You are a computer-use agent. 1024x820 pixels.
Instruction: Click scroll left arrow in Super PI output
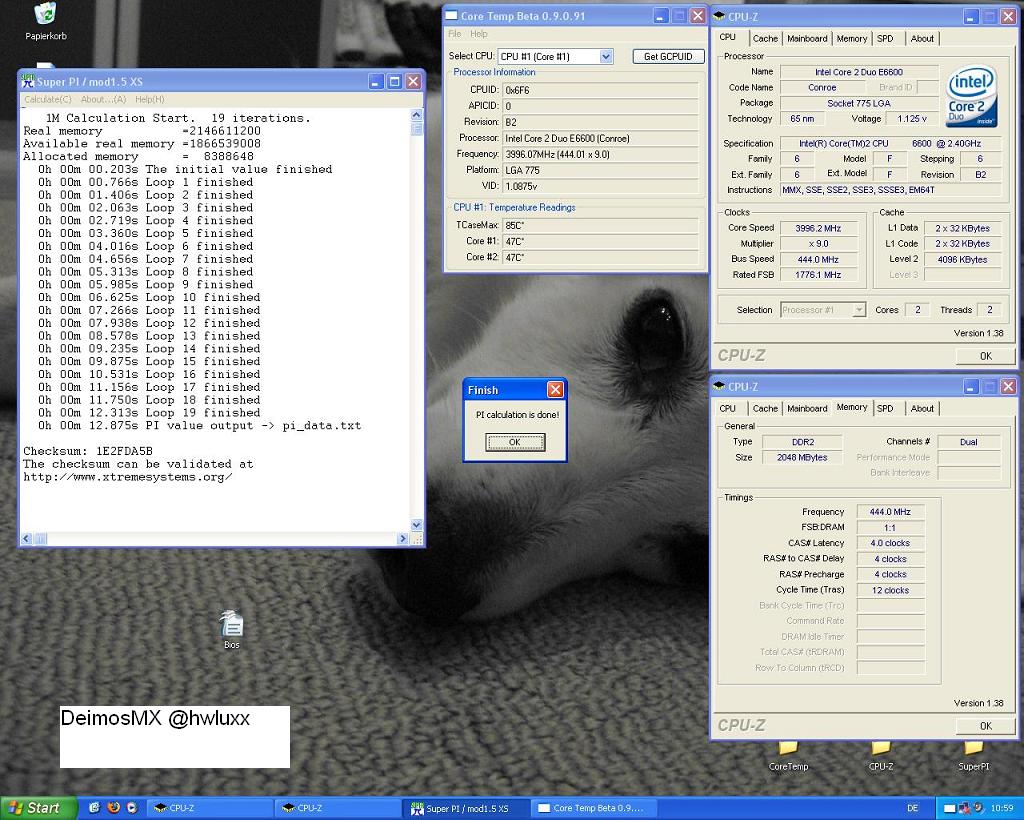click(27, 539)
